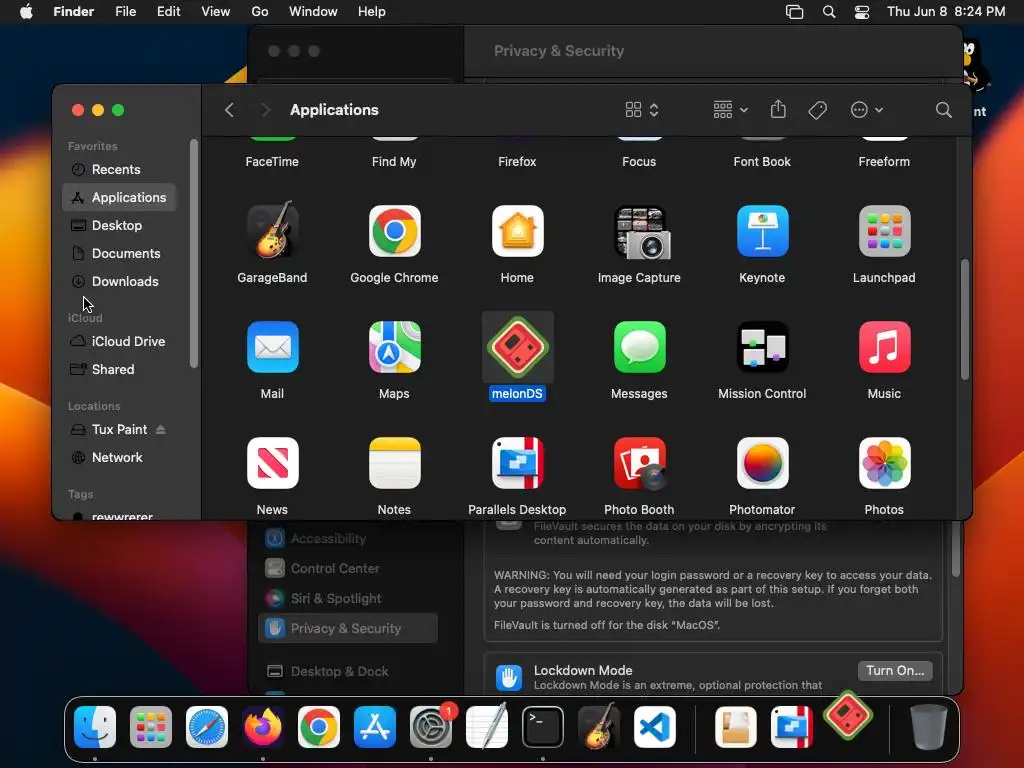Open the Go menu
The image size is (1024, 768).
coord(259,12)
